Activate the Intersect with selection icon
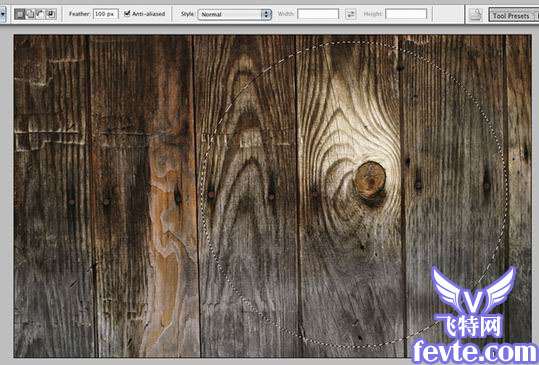 point(51,14)
